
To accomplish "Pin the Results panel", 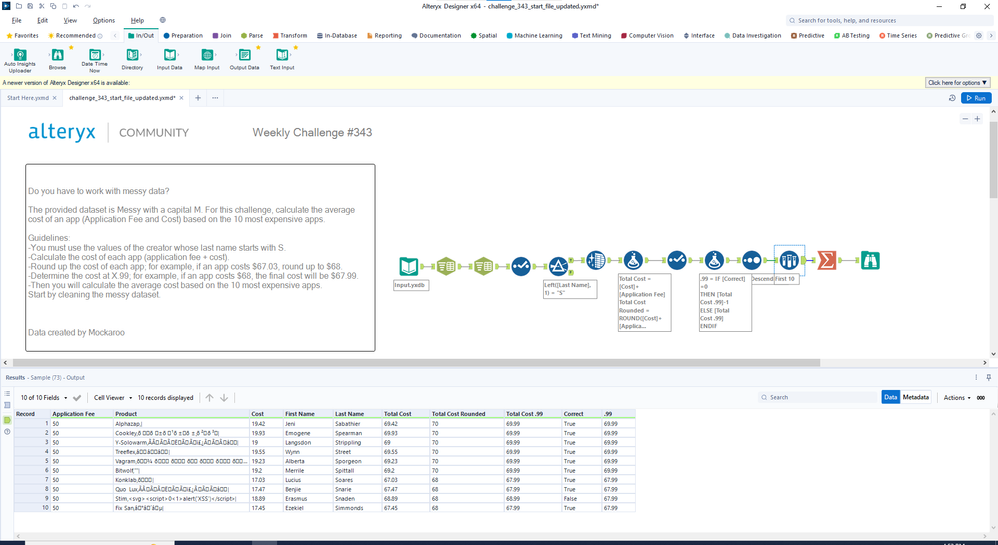I will click(988, 378).
